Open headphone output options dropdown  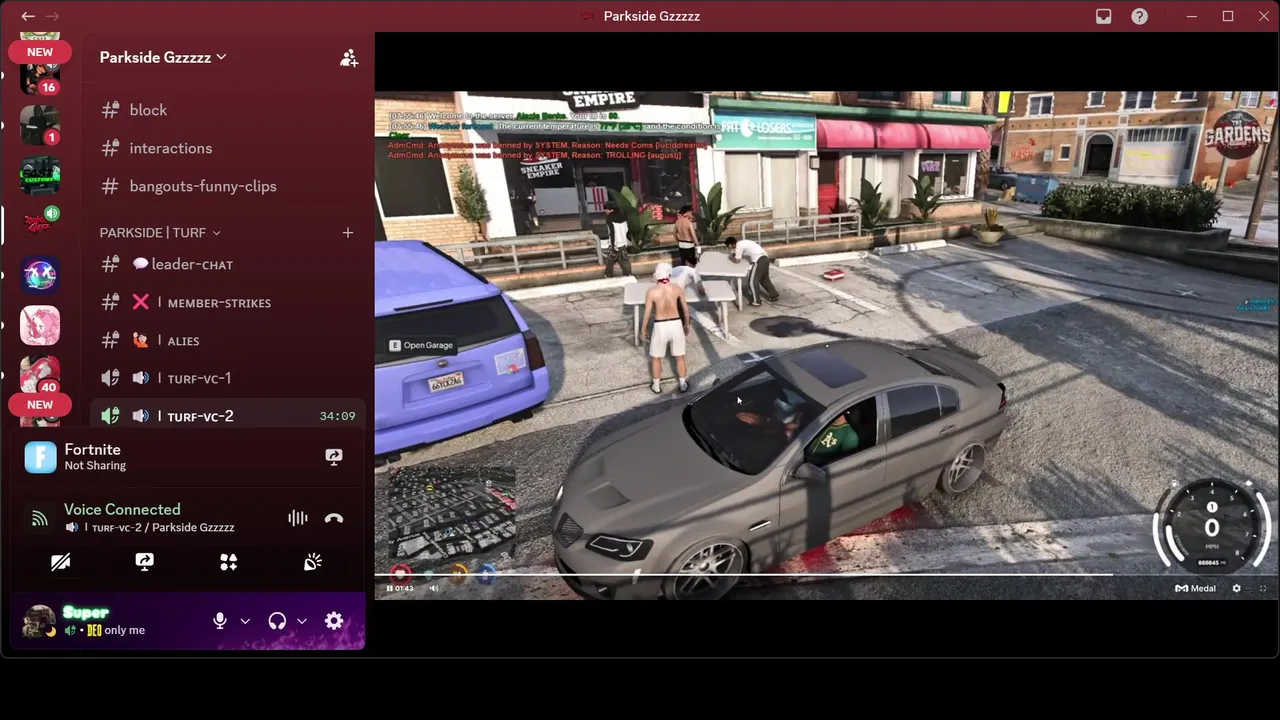[302, 621]
